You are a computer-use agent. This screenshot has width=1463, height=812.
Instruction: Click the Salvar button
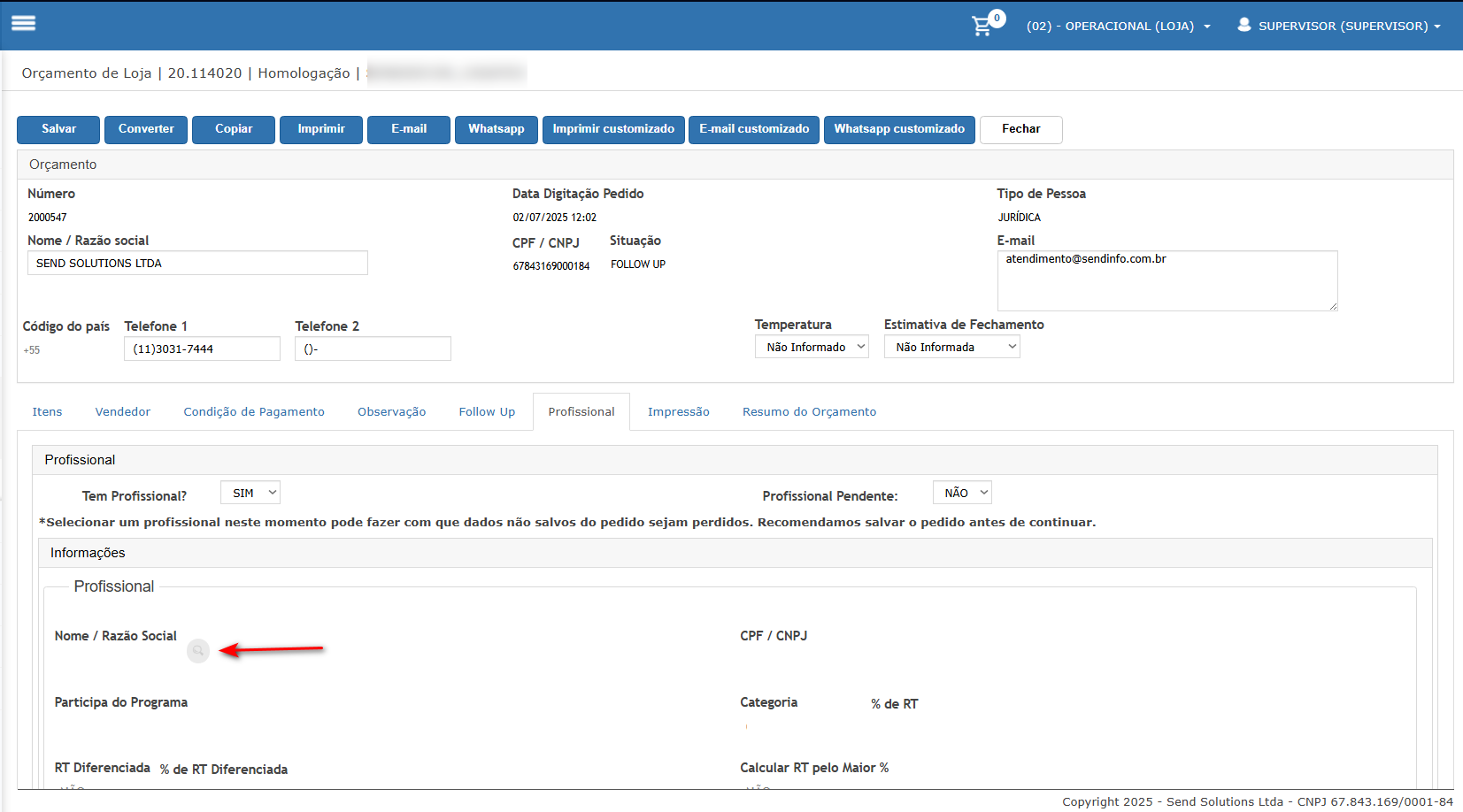click(x=58, y=129)
